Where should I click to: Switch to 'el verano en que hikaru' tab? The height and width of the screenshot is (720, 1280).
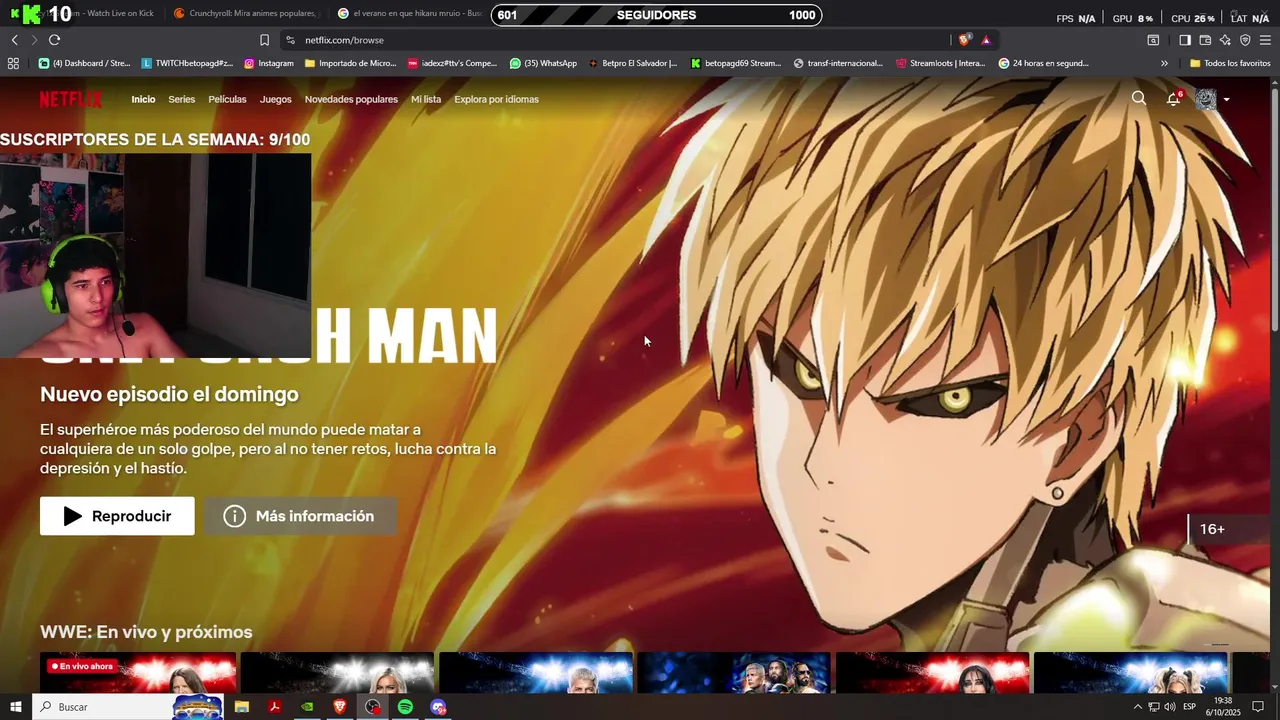point(410,14)
